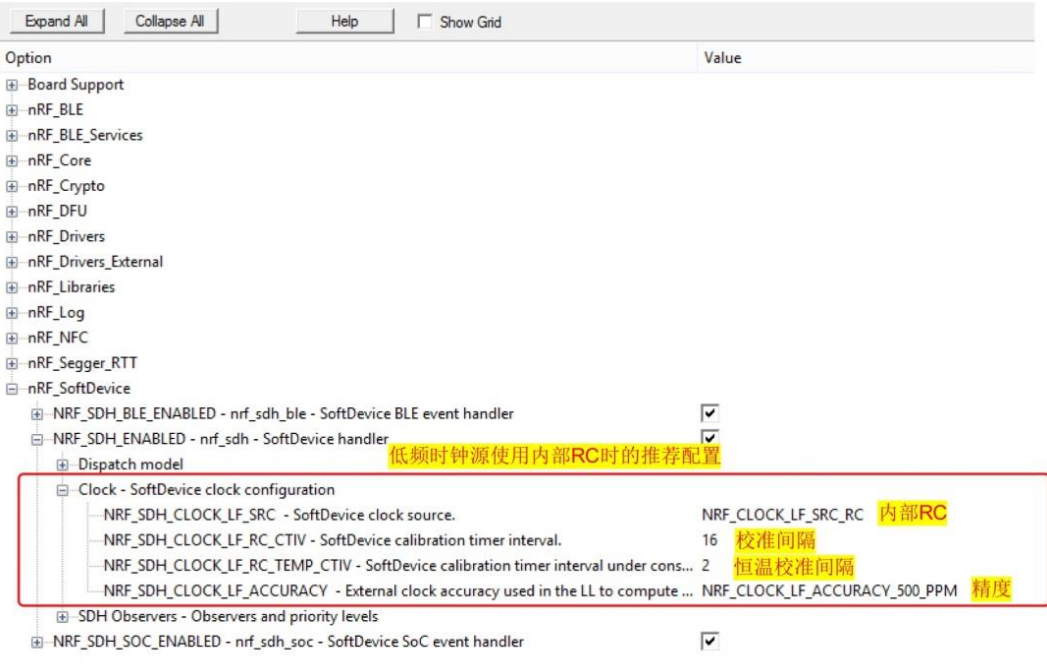
Task: Expand the nRF_Log node
Action: pos(12,313)
